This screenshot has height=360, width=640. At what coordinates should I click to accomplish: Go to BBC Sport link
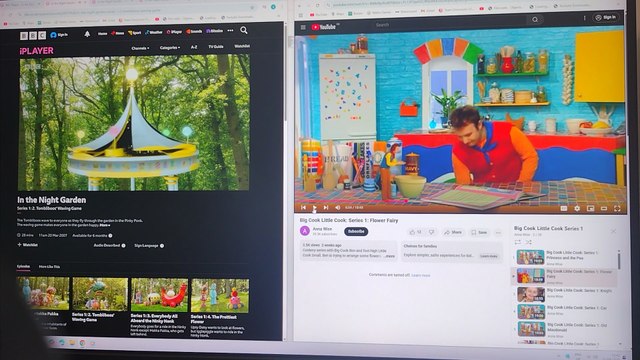coord(135,33)
